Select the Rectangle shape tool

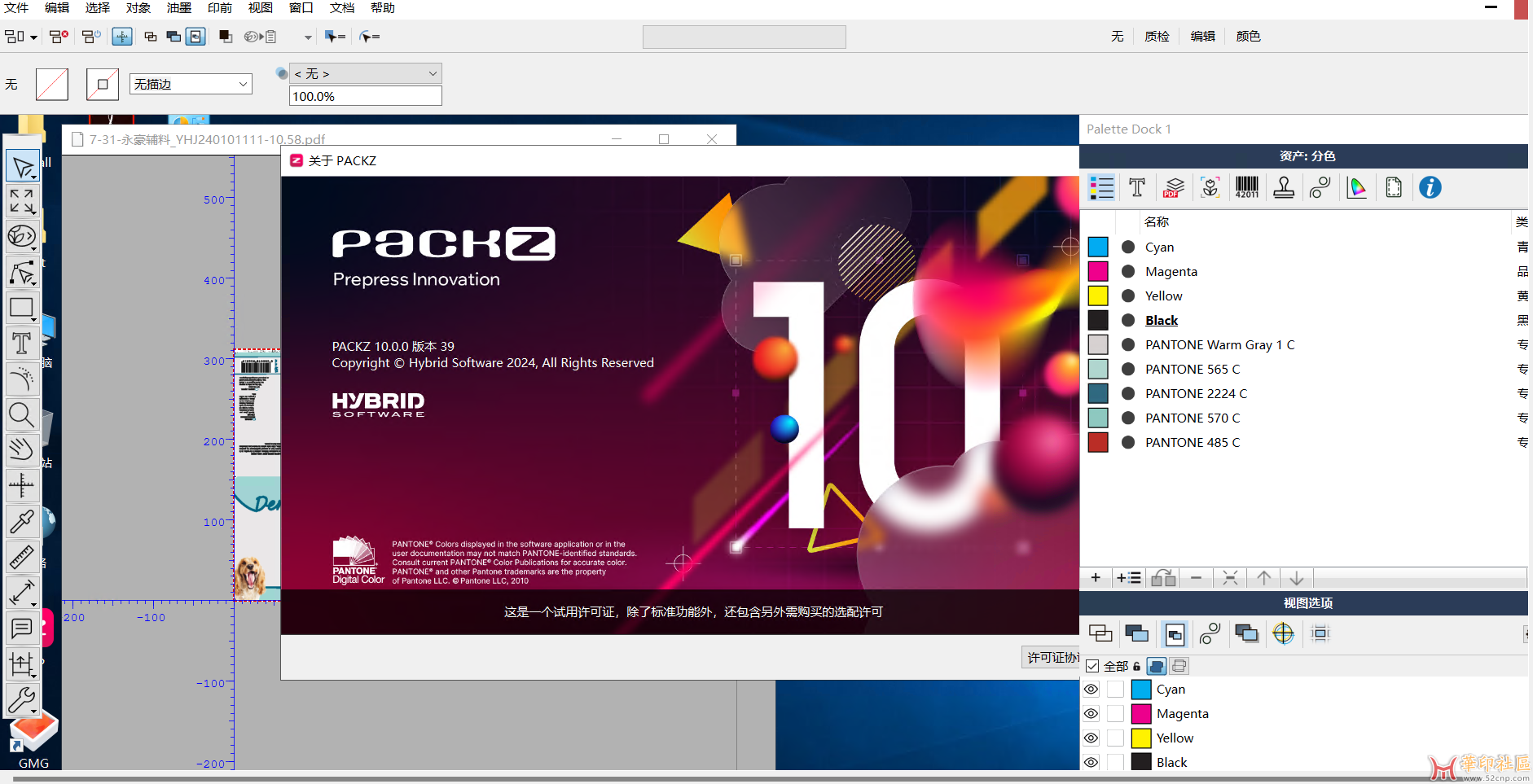(22, 308)
